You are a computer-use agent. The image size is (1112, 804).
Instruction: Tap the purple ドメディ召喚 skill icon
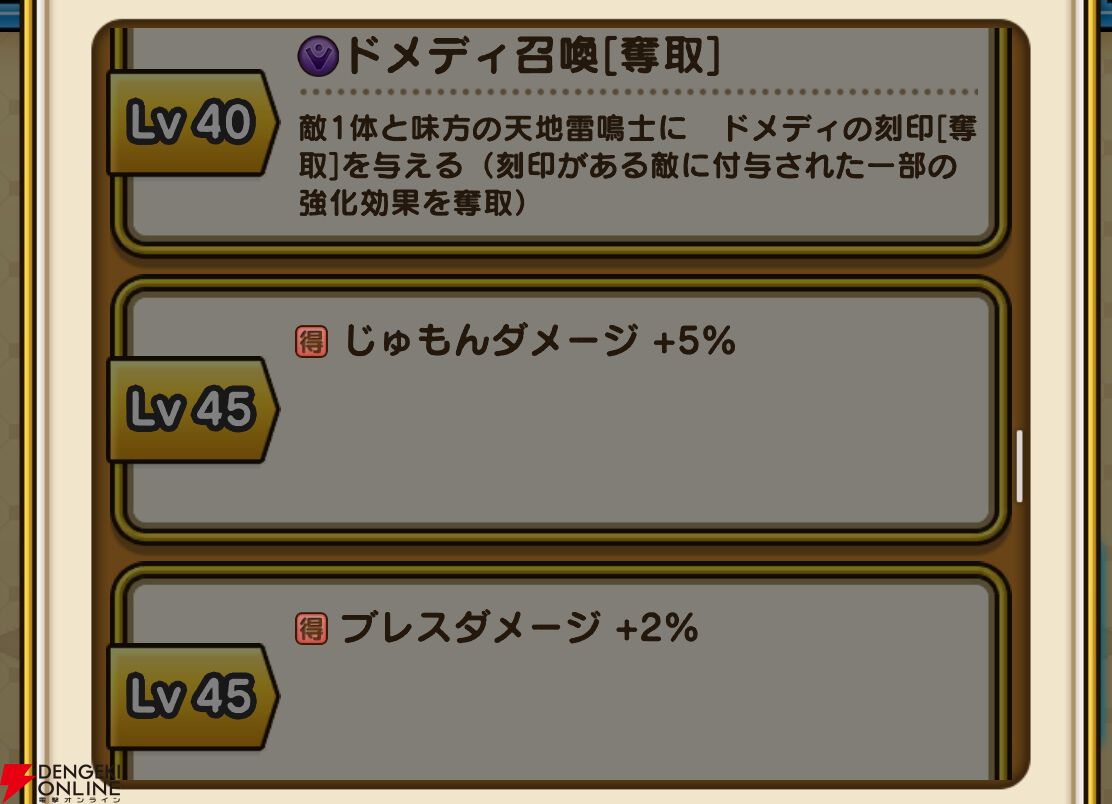pyautogui.click(x=318, y=56)
